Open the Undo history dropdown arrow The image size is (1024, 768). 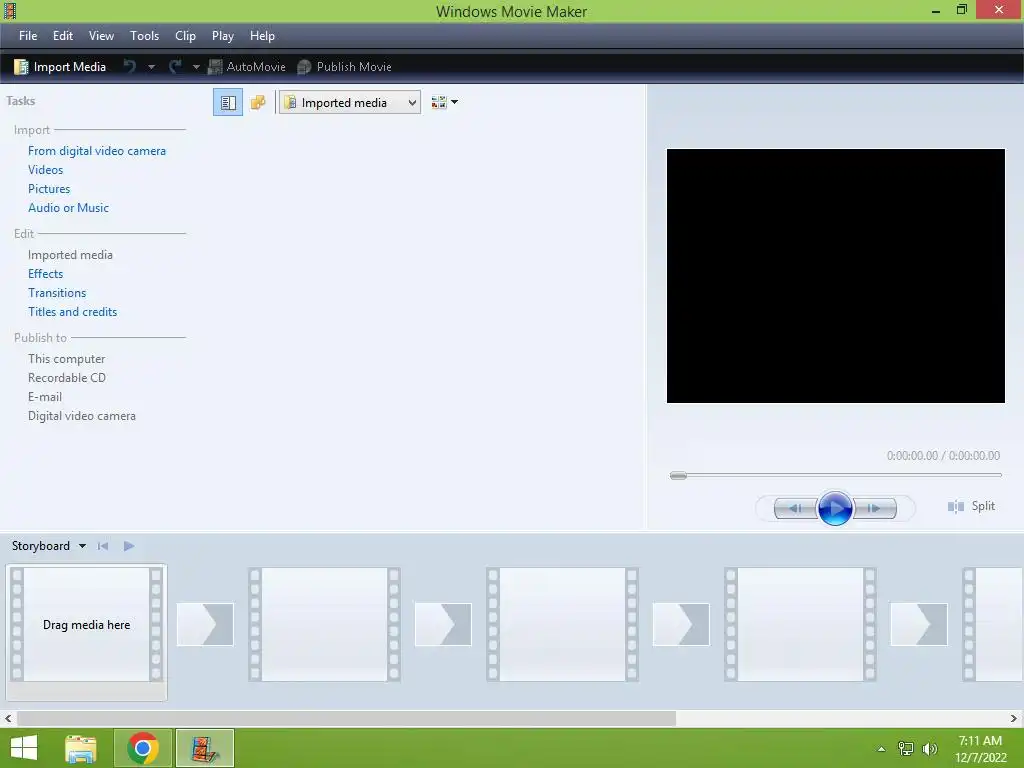151,67
